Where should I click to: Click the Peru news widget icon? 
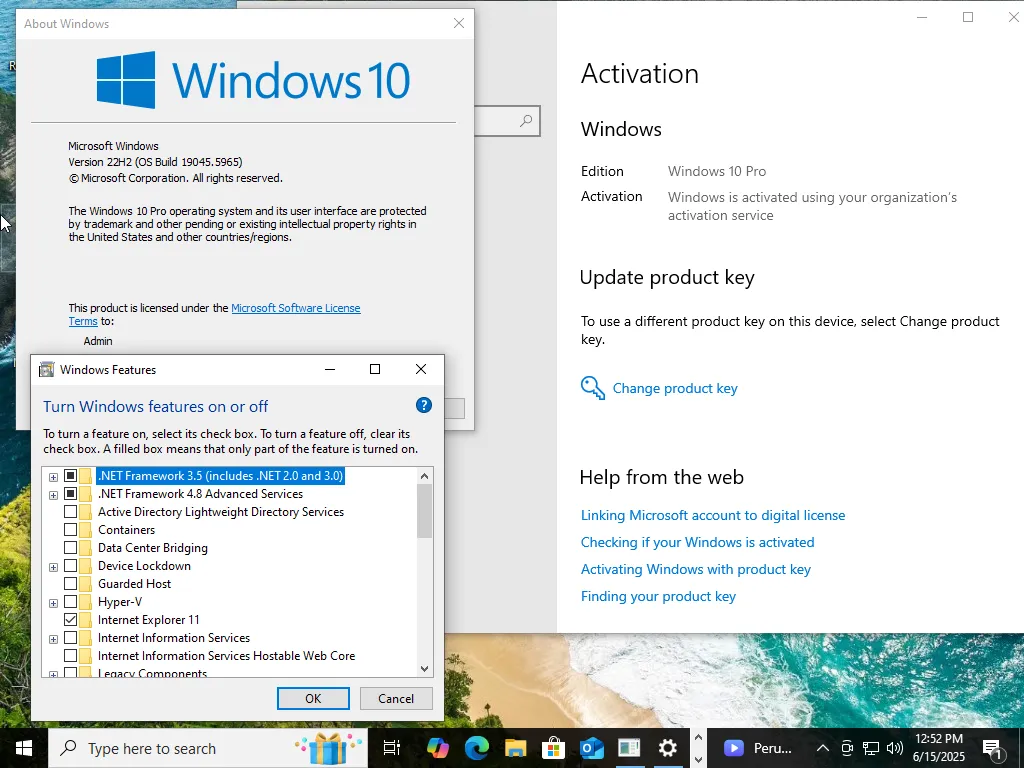click(733, 748)
